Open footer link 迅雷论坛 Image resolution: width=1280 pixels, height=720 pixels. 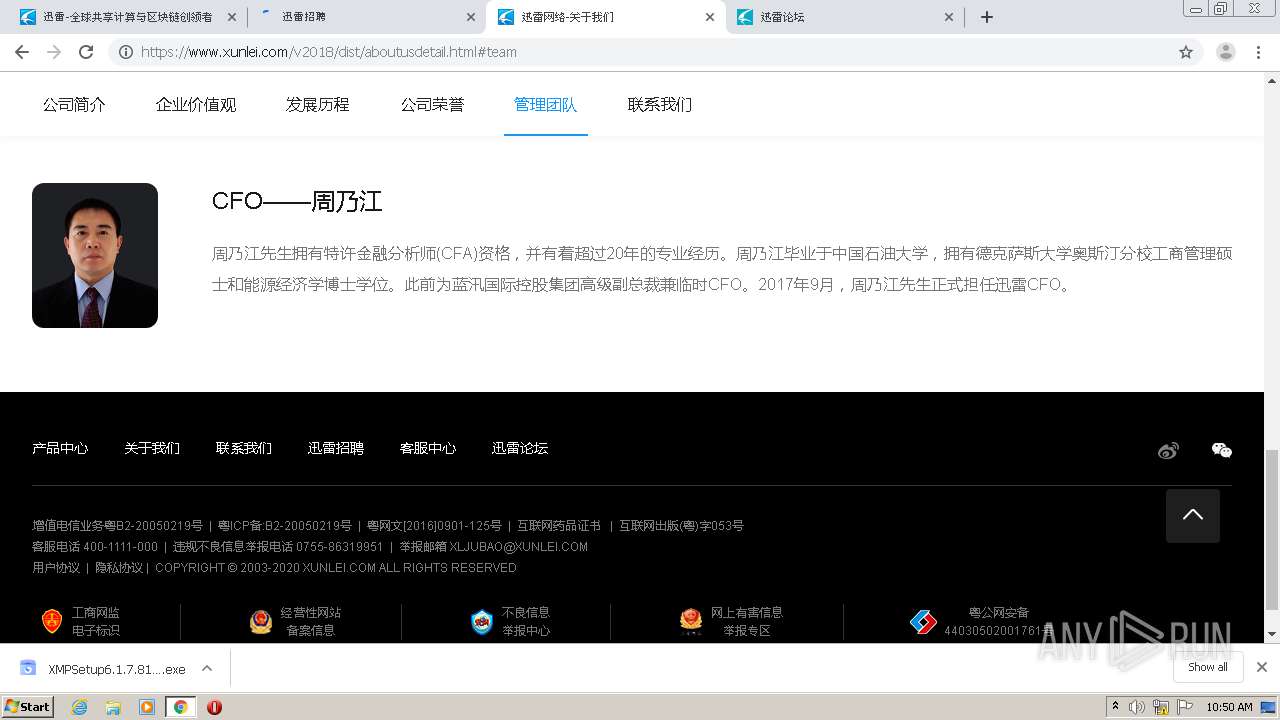(x=520, y=448)
